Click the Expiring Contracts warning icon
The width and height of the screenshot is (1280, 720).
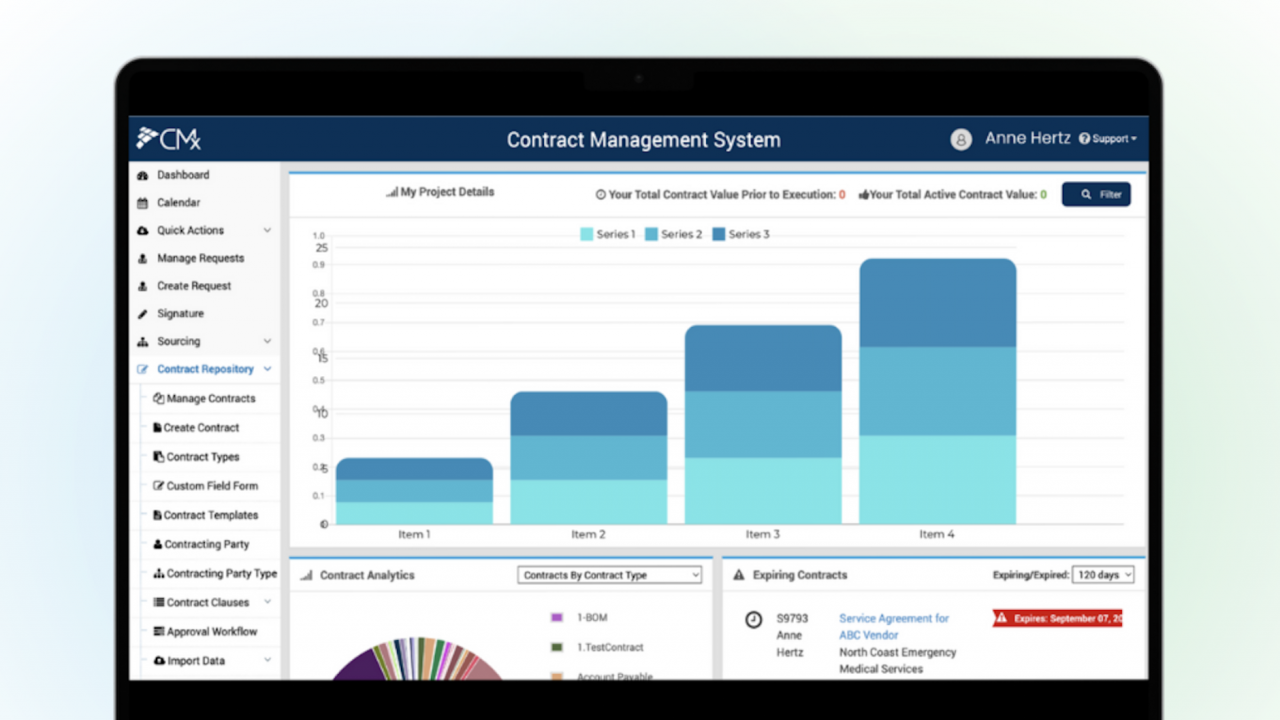[x=739, y=575]
